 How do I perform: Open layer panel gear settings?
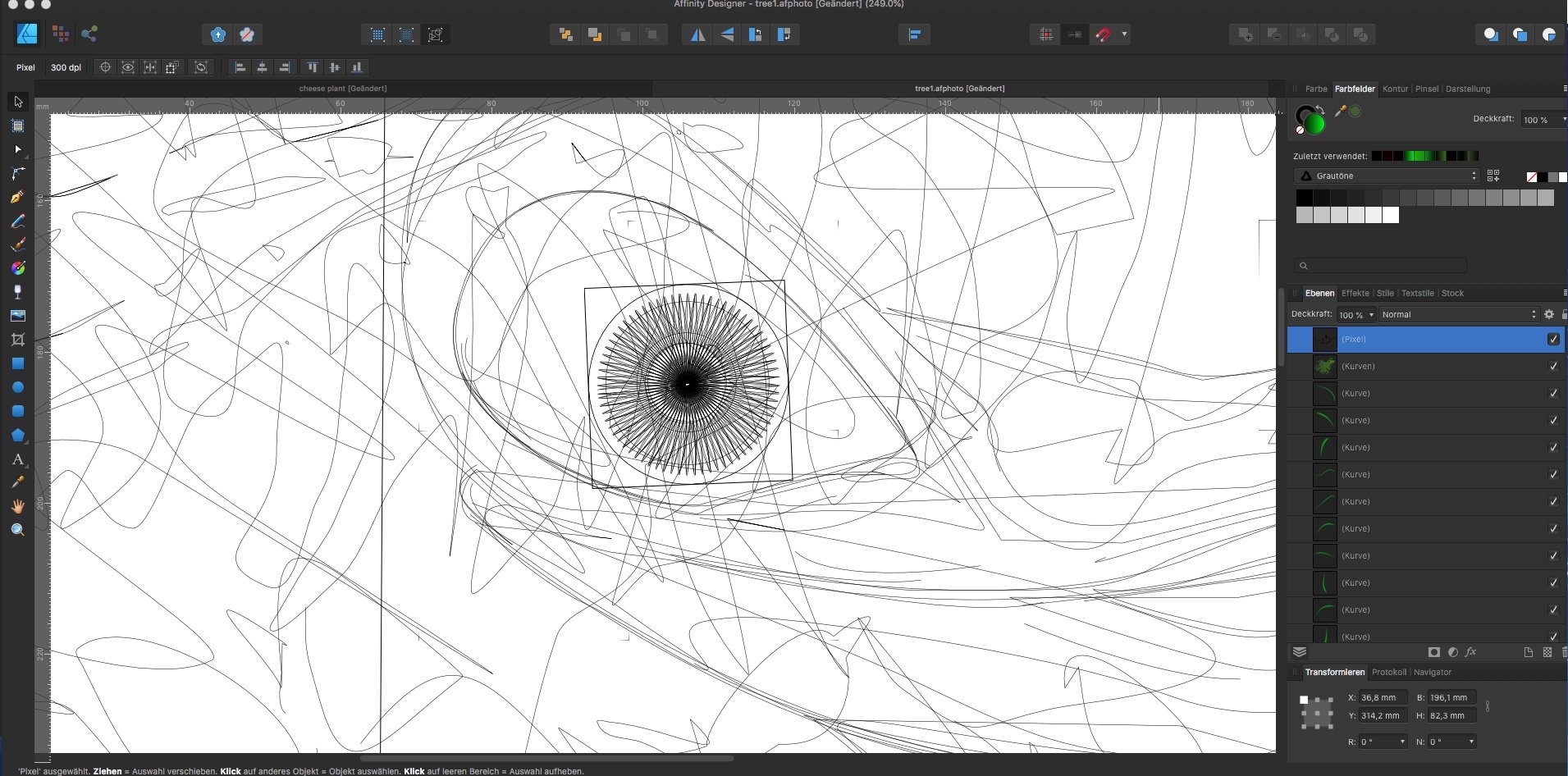click(x=1549, y=314)
